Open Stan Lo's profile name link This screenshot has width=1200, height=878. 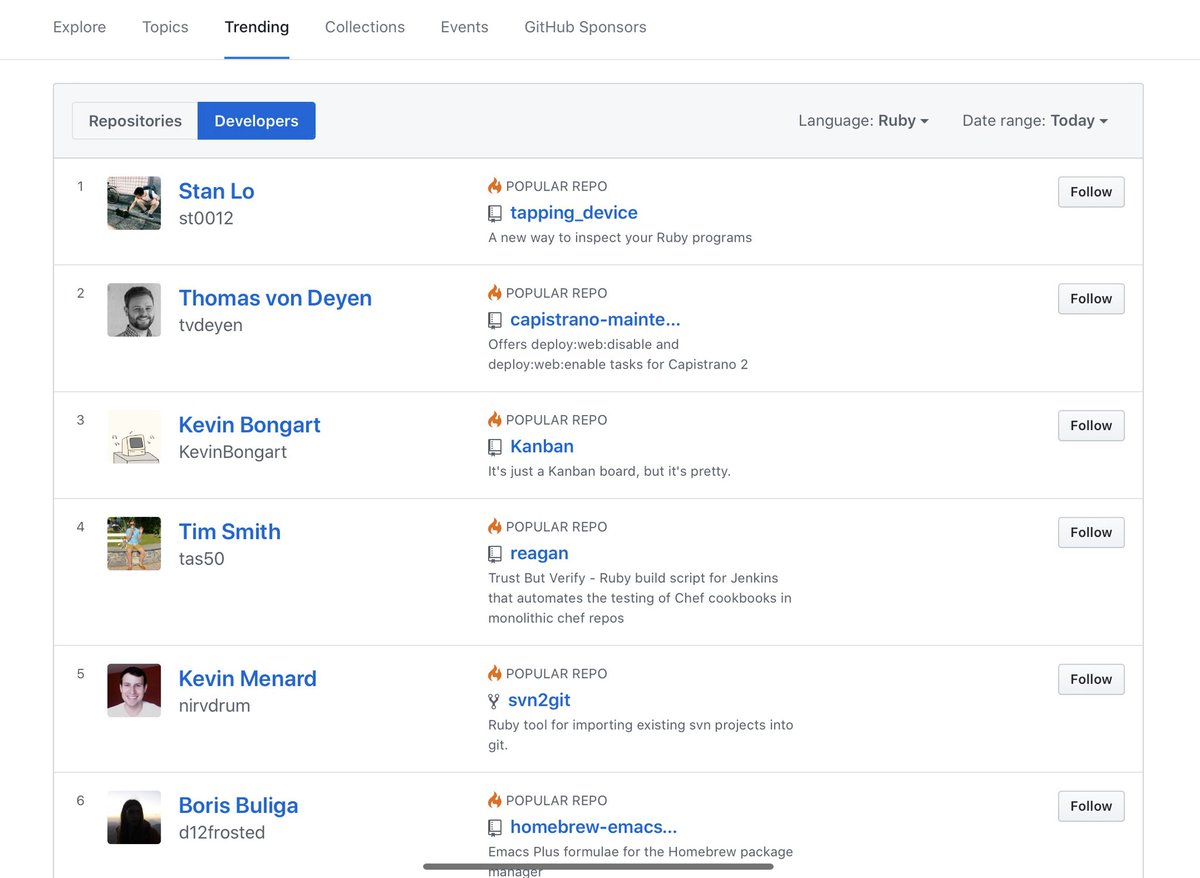216,191
